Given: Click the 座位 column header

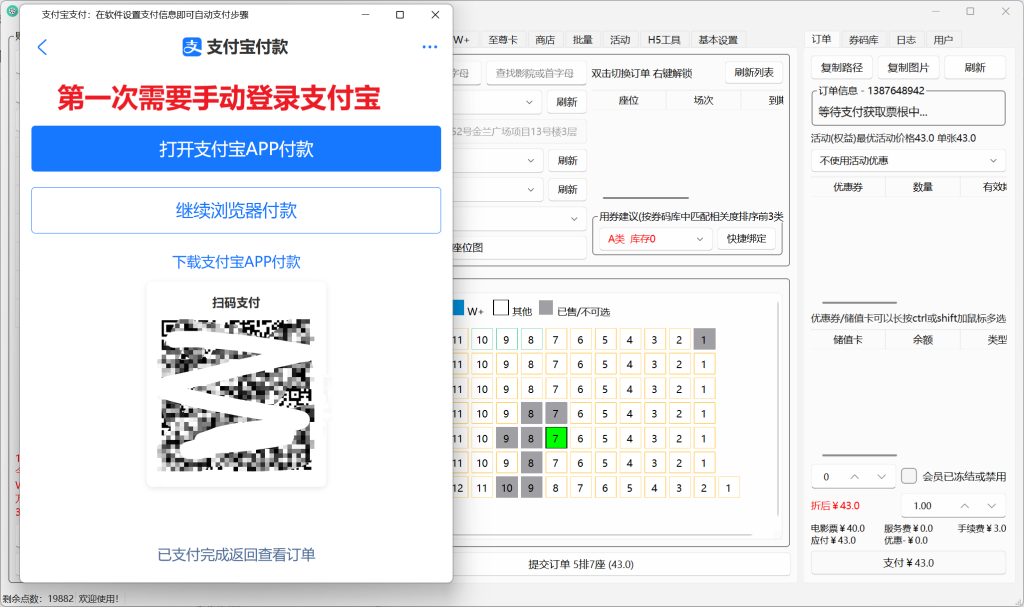Looking at the screenshot, I should pyautogui.click(x=628, y=100).
